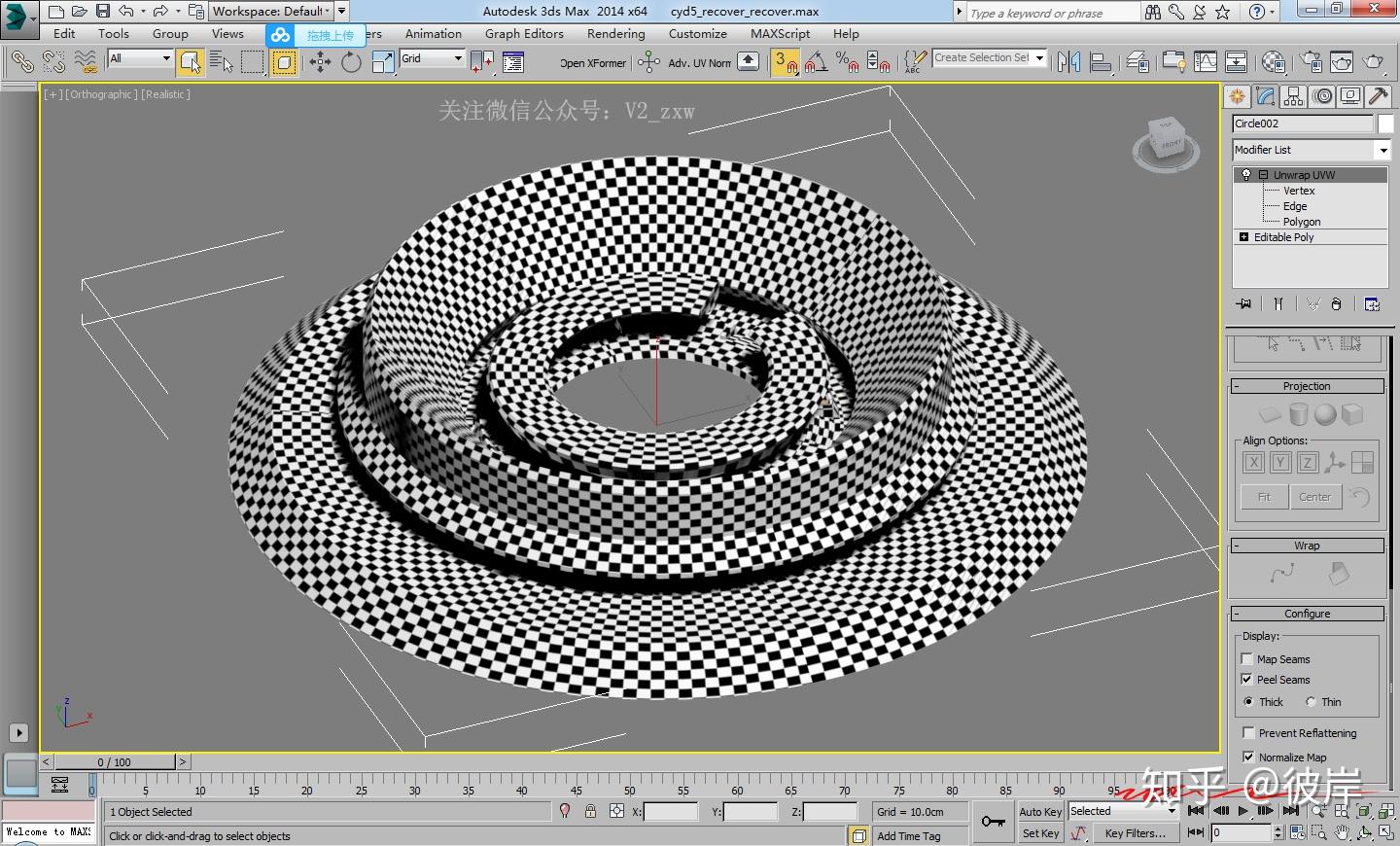Open the Graph Editors menu

click(x=524, y=33)
